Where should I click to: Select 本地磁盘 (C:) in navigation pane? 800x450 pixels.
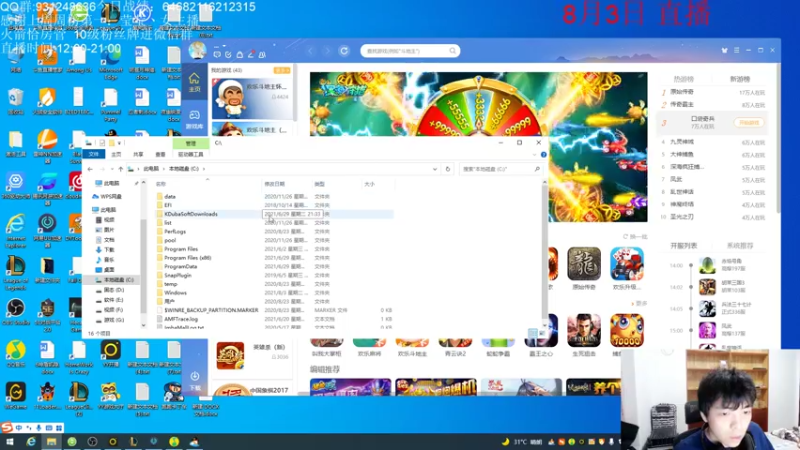(x=118, y=280)
